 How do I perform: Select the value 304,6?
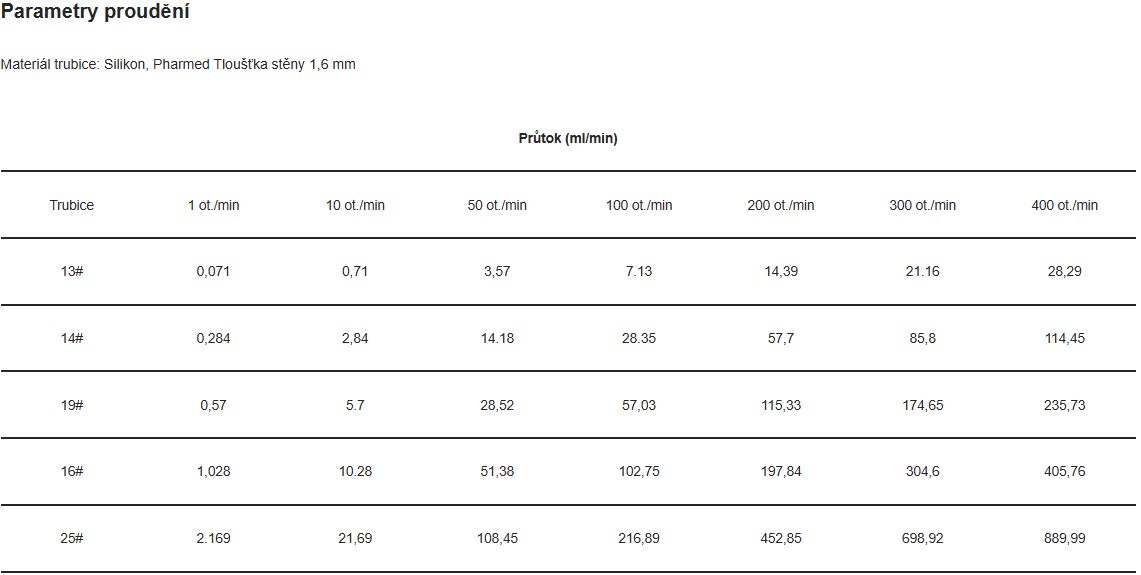[923, 472]
